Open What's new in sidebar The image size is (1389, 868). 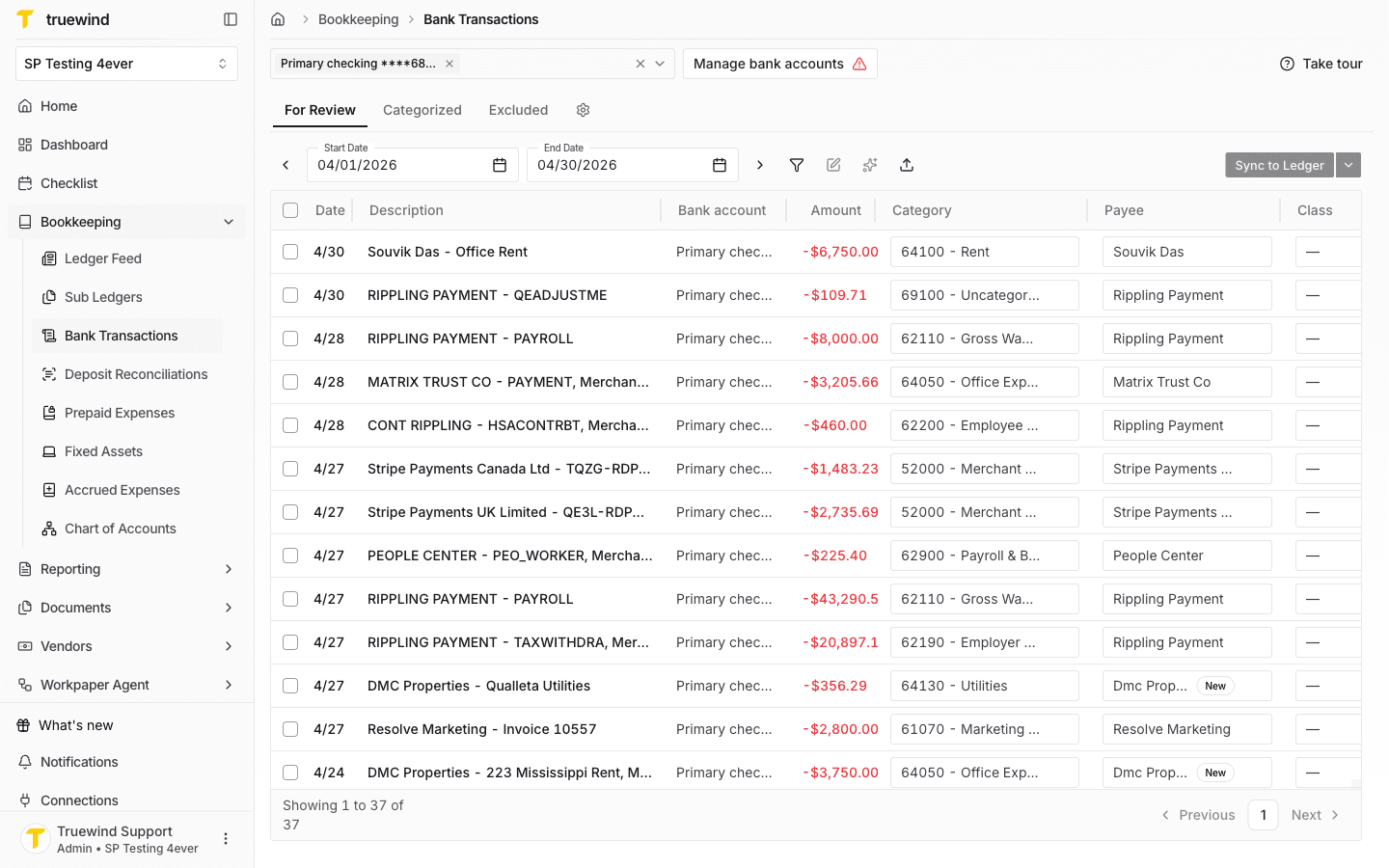tap(126, 725)
